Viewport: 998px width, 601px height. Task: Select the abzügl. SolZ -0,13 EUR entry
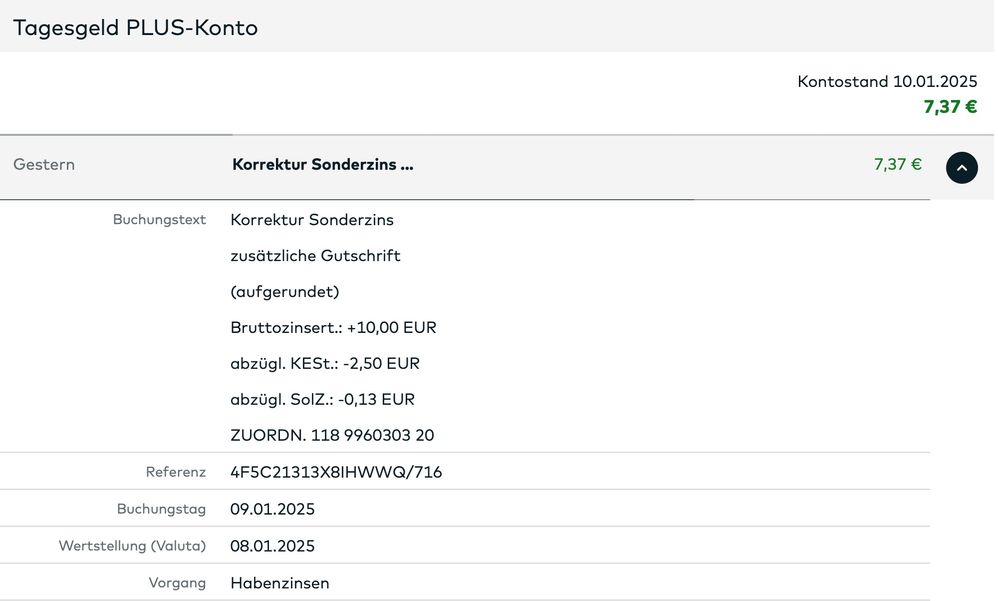[320, 399]
